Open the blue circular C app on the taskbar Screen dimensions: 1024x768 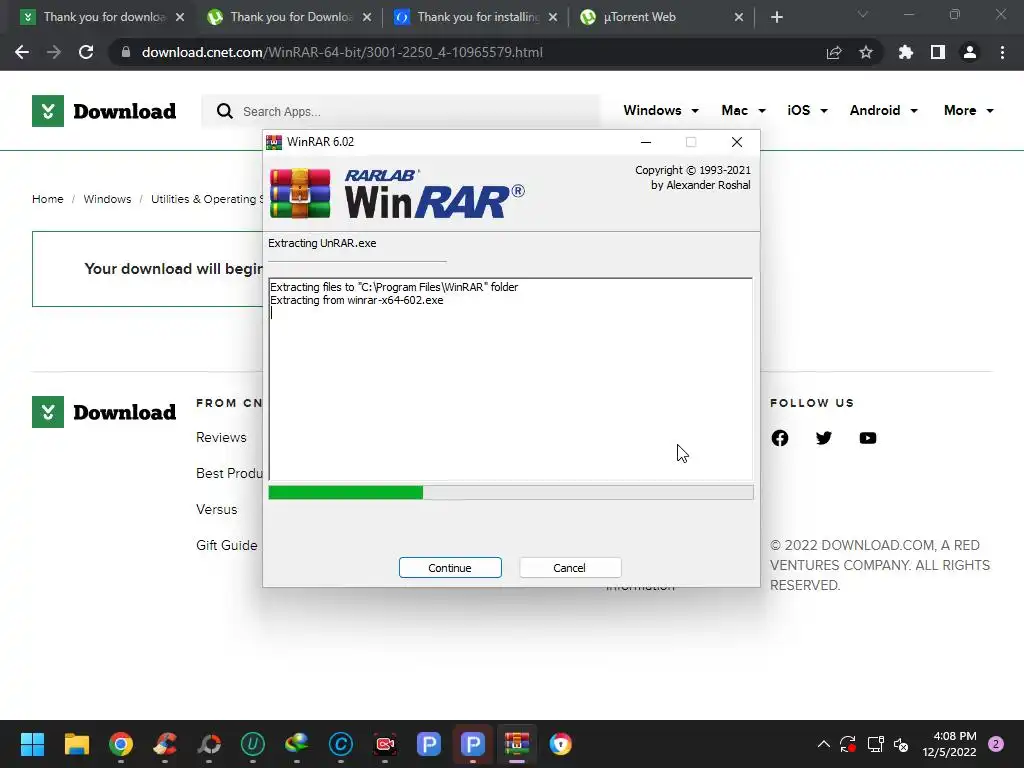(341, 744)
